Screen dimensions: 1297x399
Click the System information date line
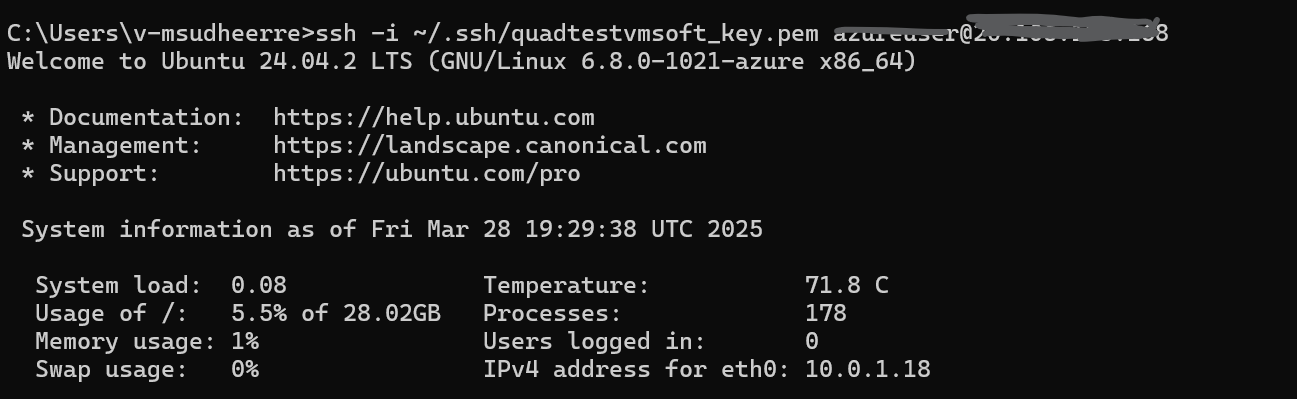392,230
